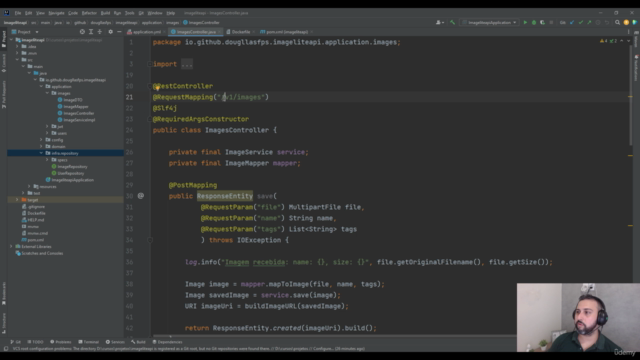Screen dimensions: 640x360
Task: Update project with the blue Git arrow
Action: coord(572,22)
